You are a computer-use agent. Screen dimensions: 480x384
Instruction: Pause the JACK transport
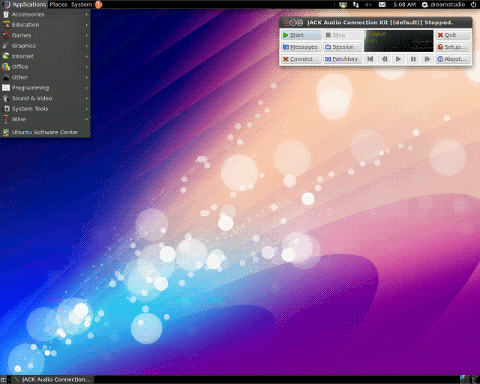[x=413, y=59]
